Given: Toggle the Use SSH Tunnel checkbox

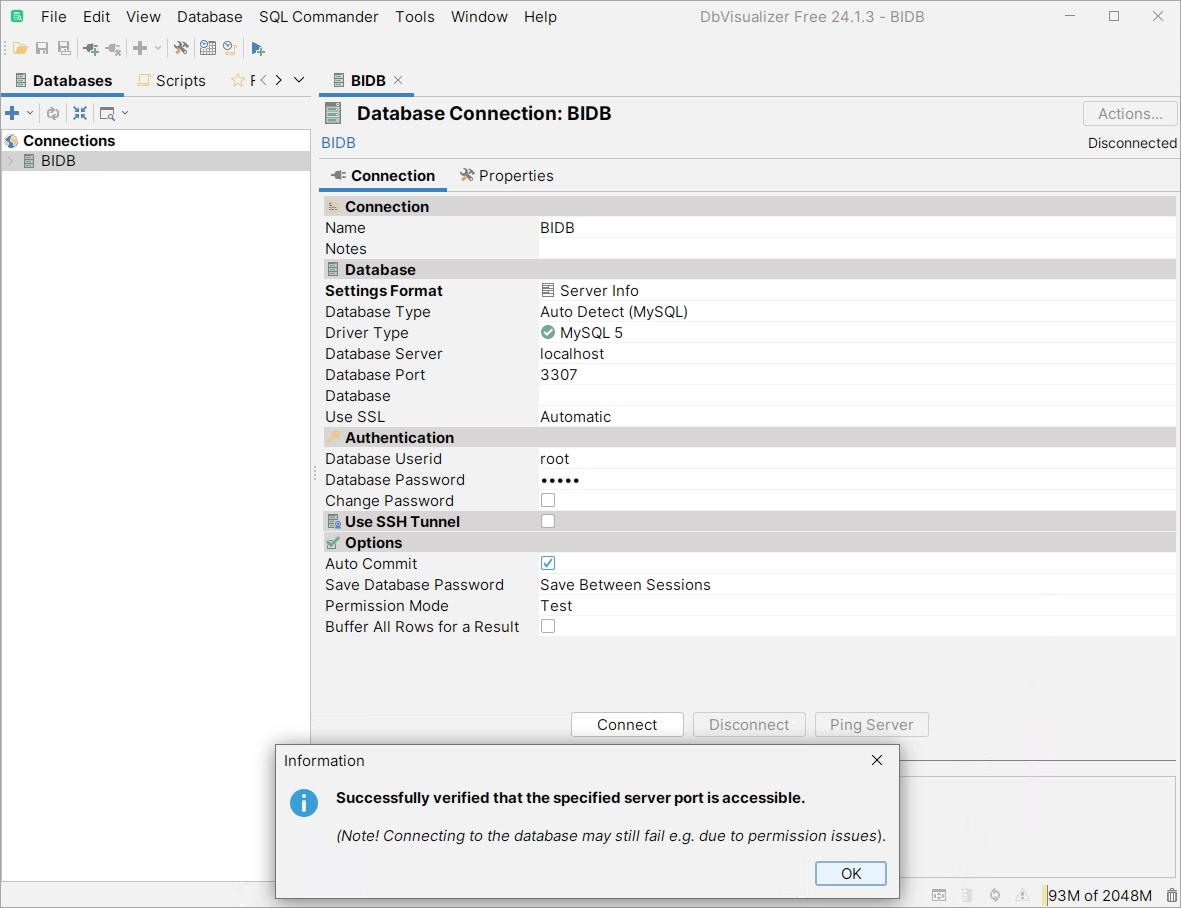Looking at the screenshot, I should point(548,521).
